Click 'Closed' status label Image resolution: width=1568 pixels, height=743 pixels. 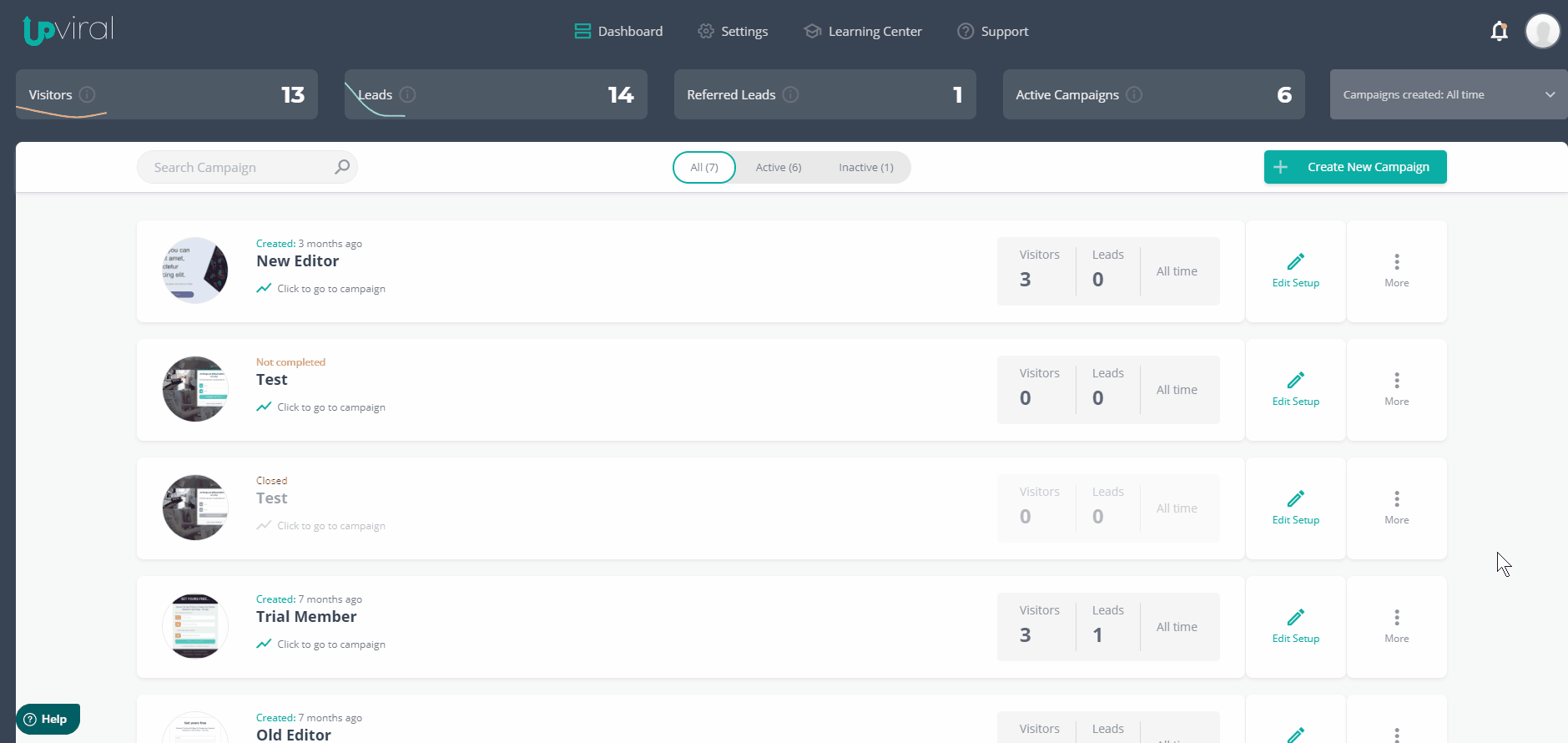click(x=271, y=481)
